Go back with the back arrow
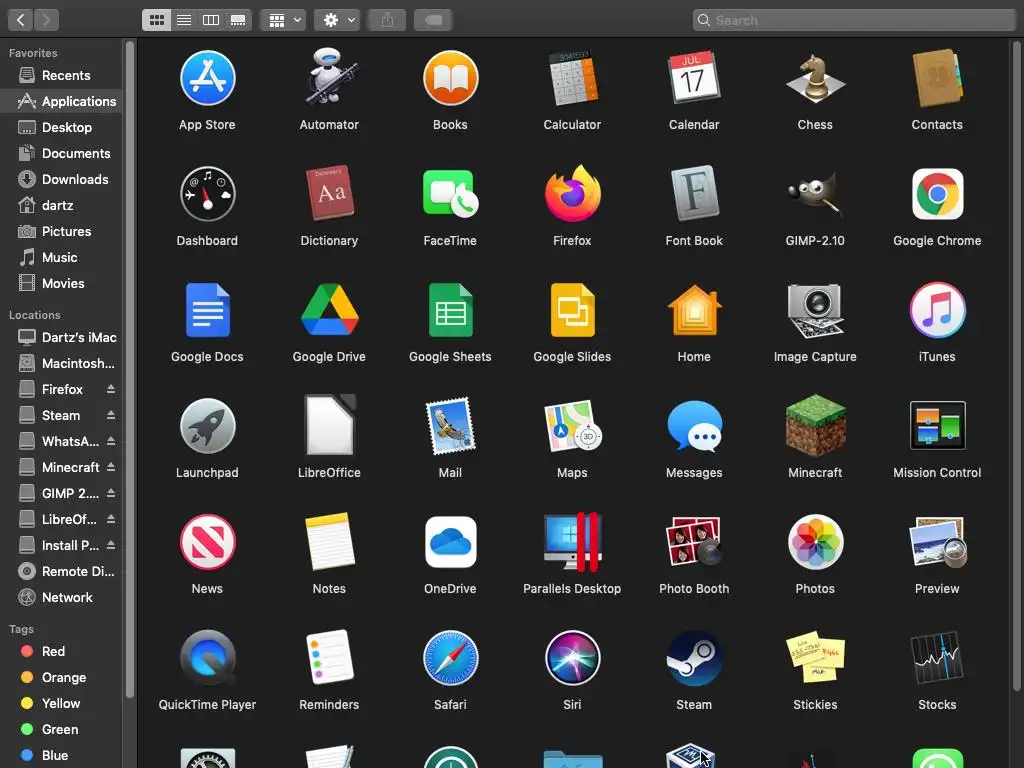The width and height of the screenshot is (1024, 768). (21, 20)
